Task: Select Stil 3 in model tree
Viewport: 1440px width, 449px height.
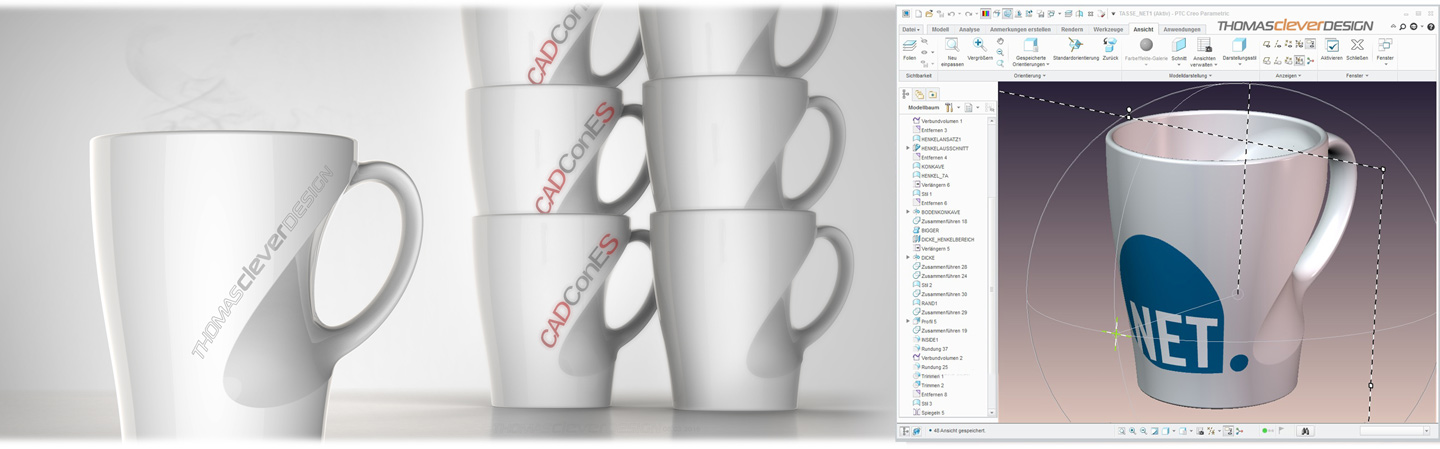Action: pyautogui.click(x=923, y=403)
